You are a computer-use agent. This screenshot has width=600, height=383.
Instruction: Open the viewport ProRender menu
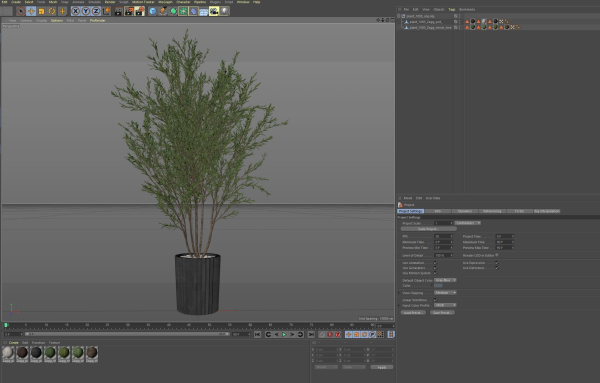tap(97, 20)
